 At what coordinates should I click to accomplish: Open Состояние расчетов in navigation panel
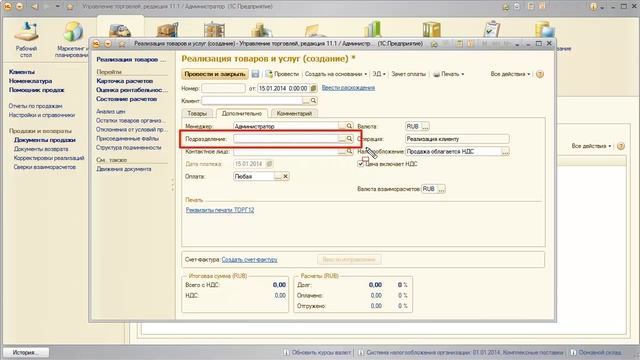(127, 99)
